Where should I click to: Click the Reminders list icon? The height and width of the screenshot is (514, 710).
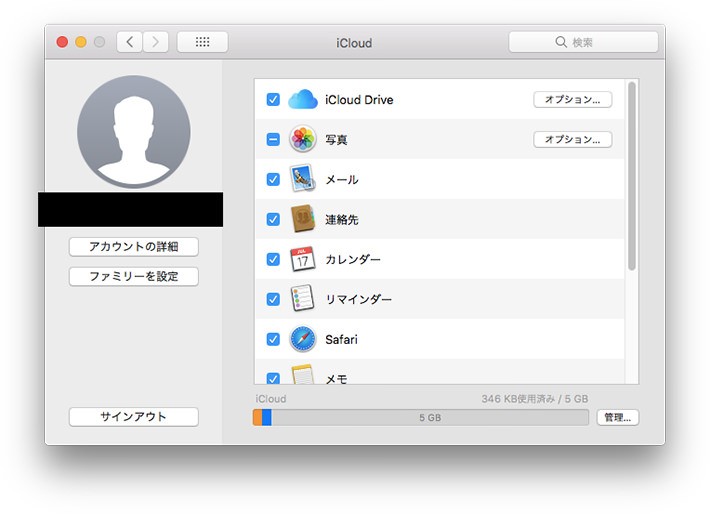pyautogui.click(x=302, y=298)
